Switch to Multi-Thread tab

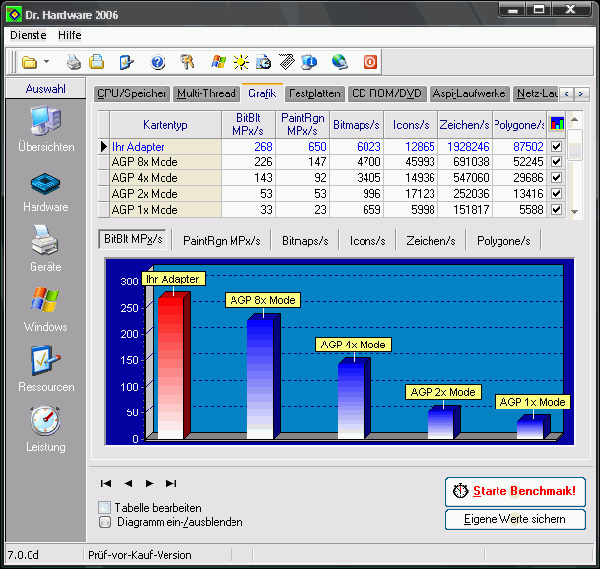[x=206, y=94]
